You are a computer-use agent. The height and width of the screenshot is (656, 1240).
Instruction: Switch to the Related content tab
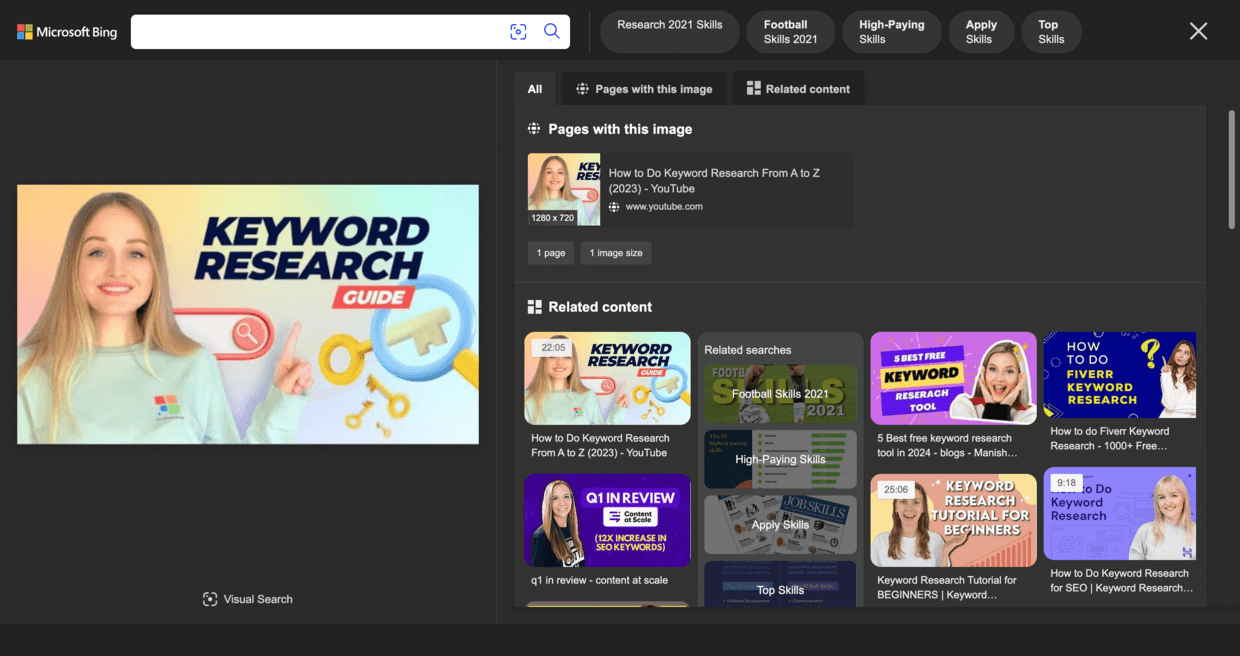797,88
